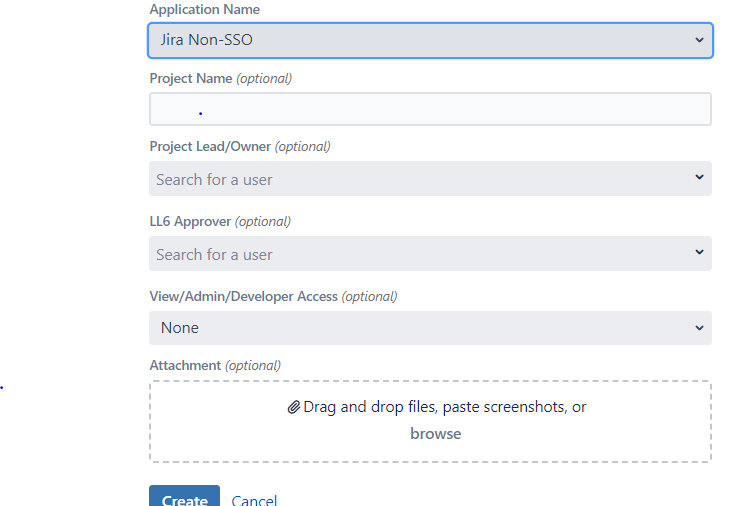
Task: Open the LL6 Approver user search
Action: pos(430,254)
